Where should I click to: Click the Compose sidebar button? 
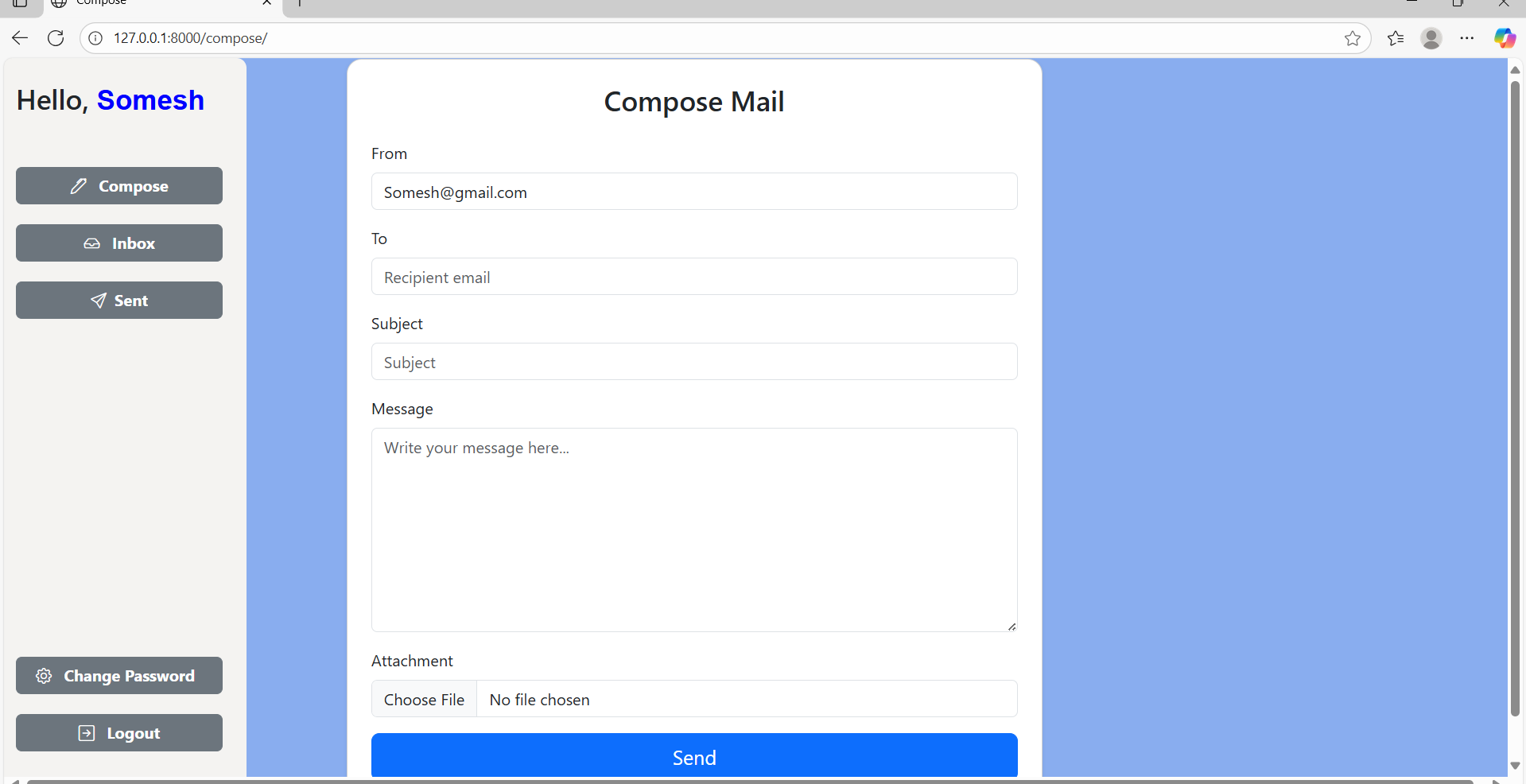click(x=119, y=186)
